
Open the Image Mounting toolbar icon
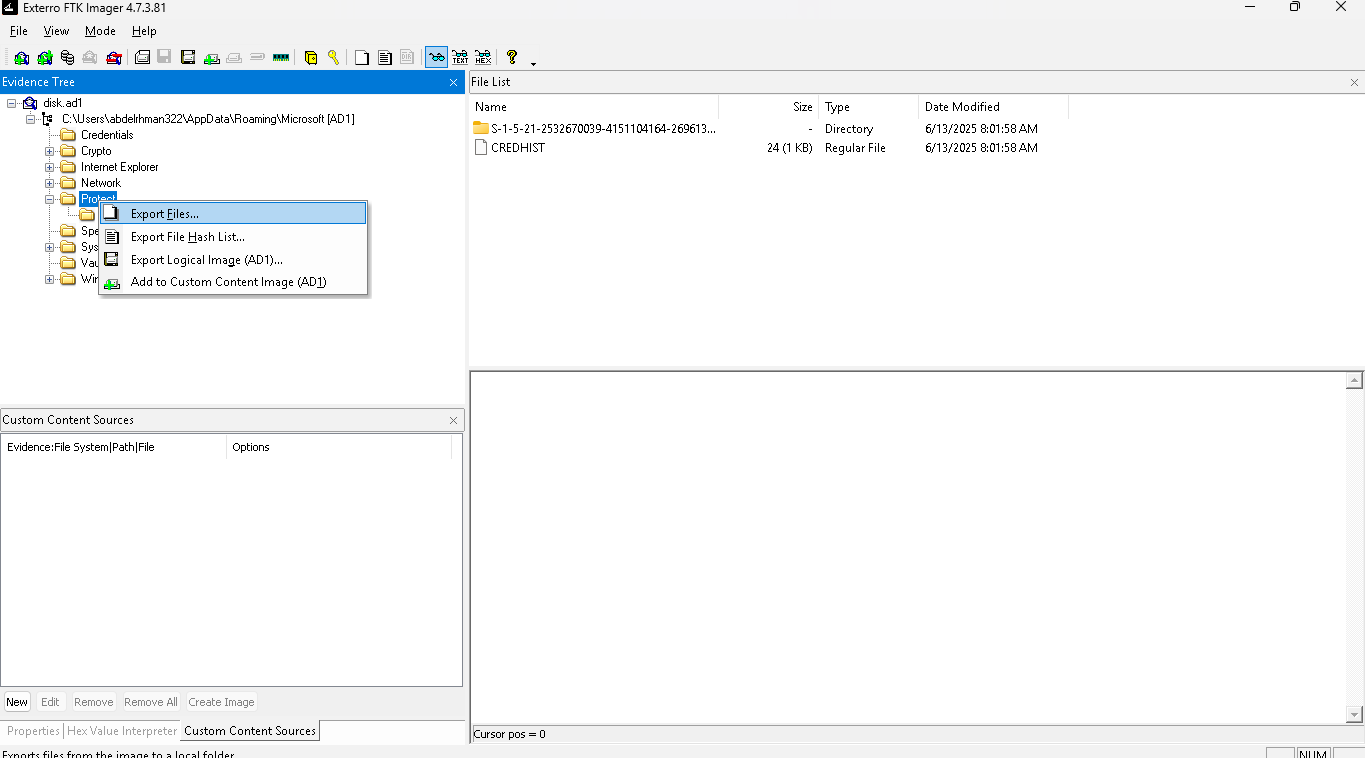point(67,57)
